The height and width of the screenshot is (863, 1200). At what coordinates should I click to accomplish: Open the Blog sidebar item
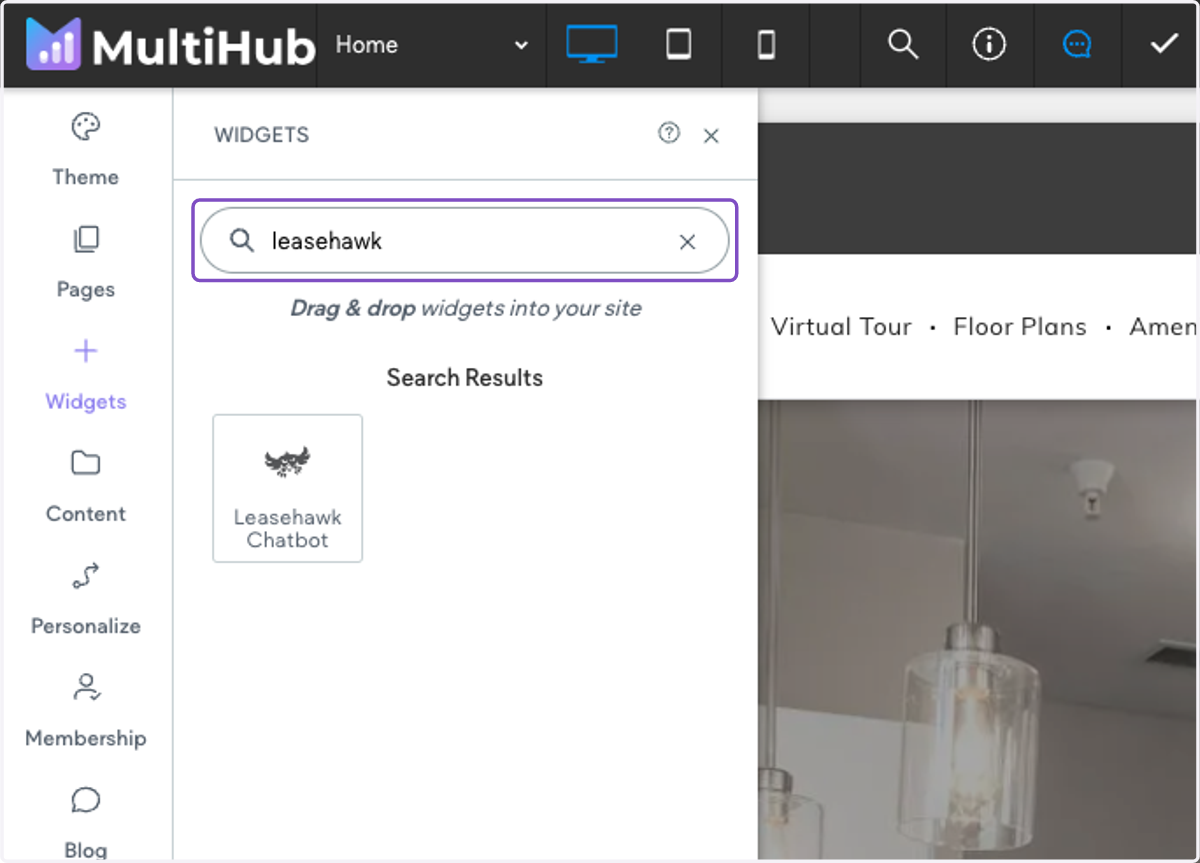(86, 822)
